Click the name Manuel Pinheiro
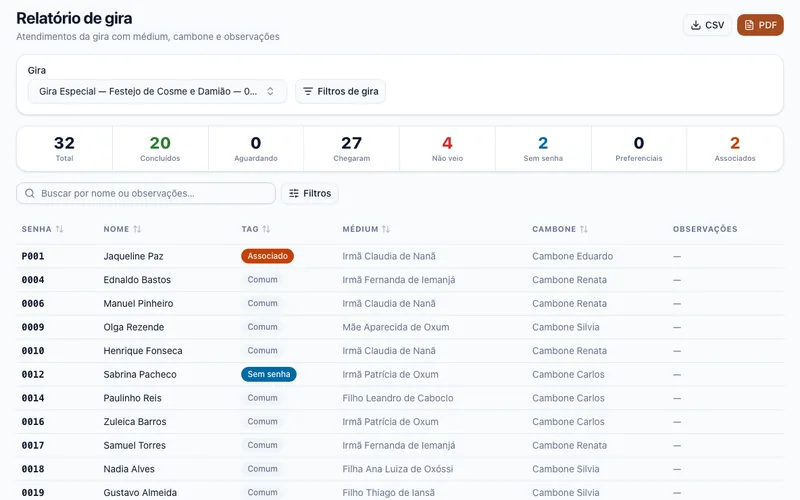The image size is (800, 500). tap(138, 304)
